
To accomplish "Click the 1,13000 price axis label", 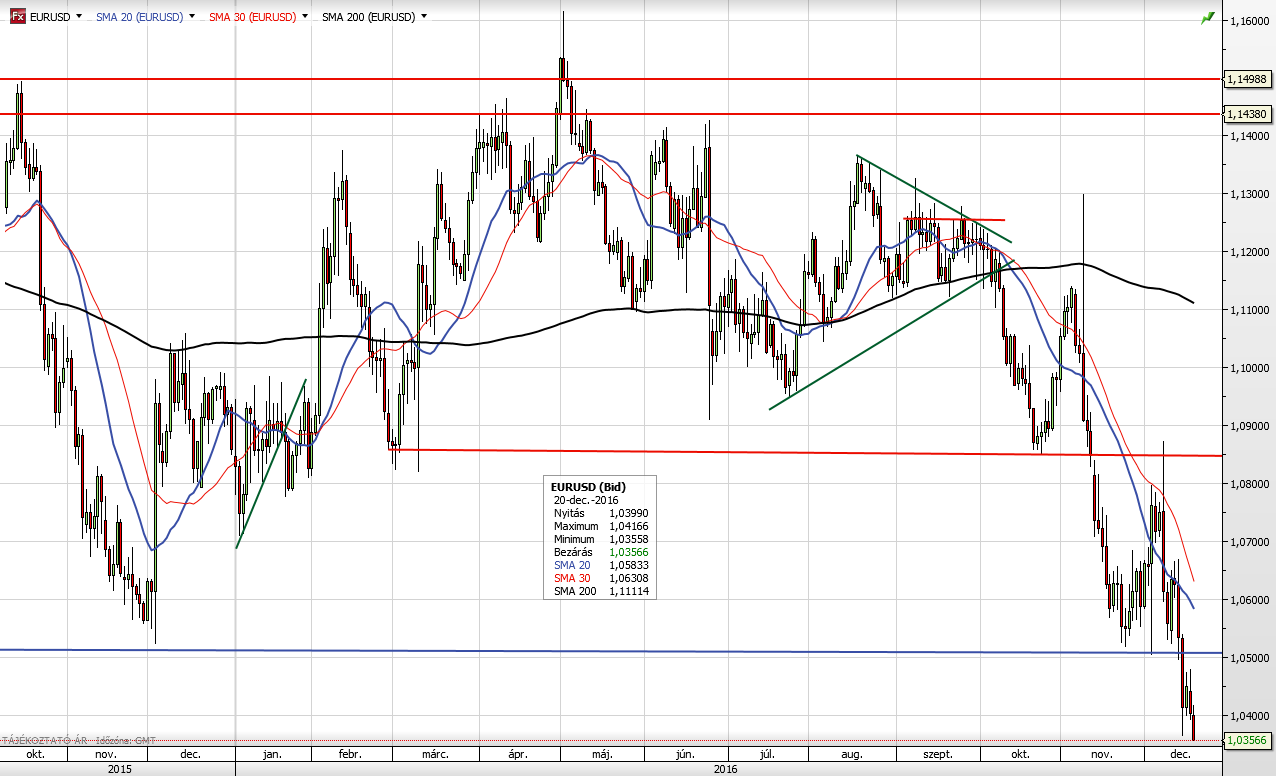I will coord(1249,194).
